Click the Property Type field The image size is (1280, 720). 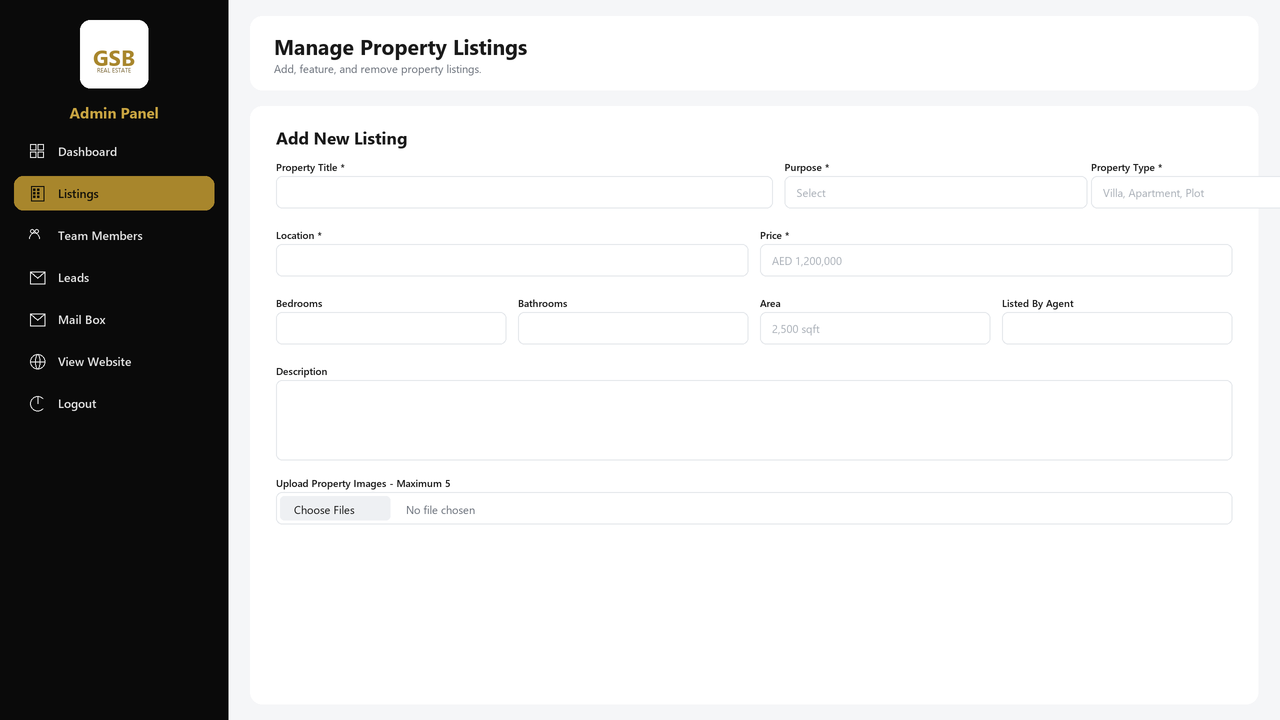[1185, 193]
